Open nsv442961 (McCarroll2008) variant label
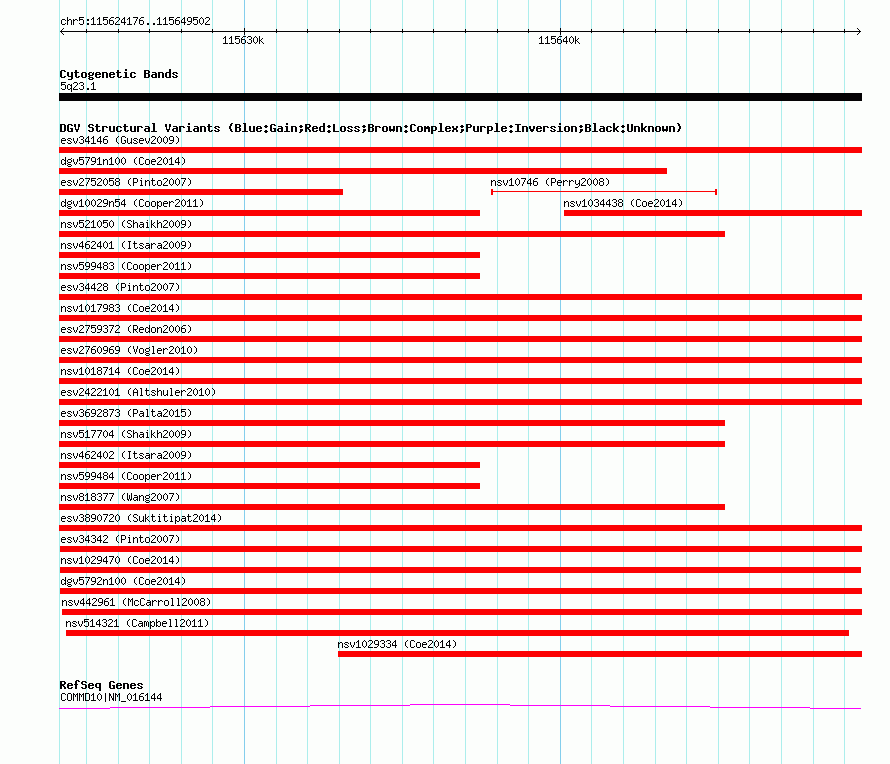The width and height of the screenshot is (890, 764). 136,602
